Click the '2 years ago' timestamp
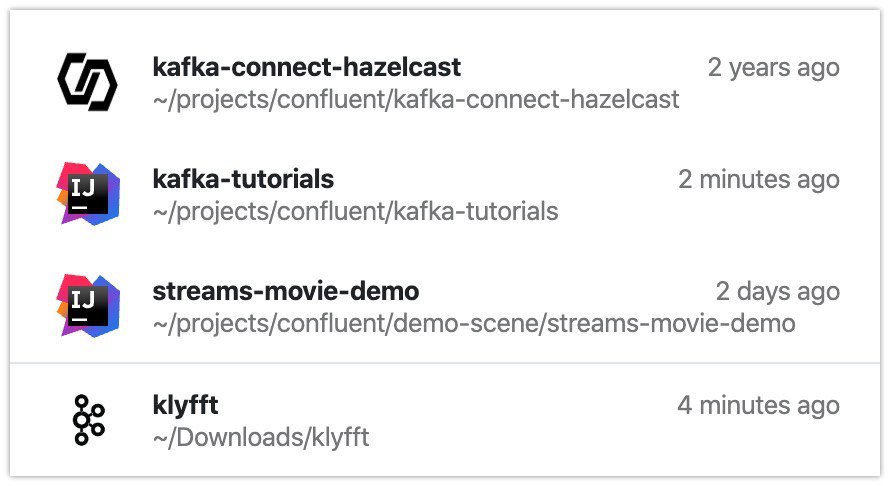Viewport: 890px width, 486px height. (x=774, y=68)
